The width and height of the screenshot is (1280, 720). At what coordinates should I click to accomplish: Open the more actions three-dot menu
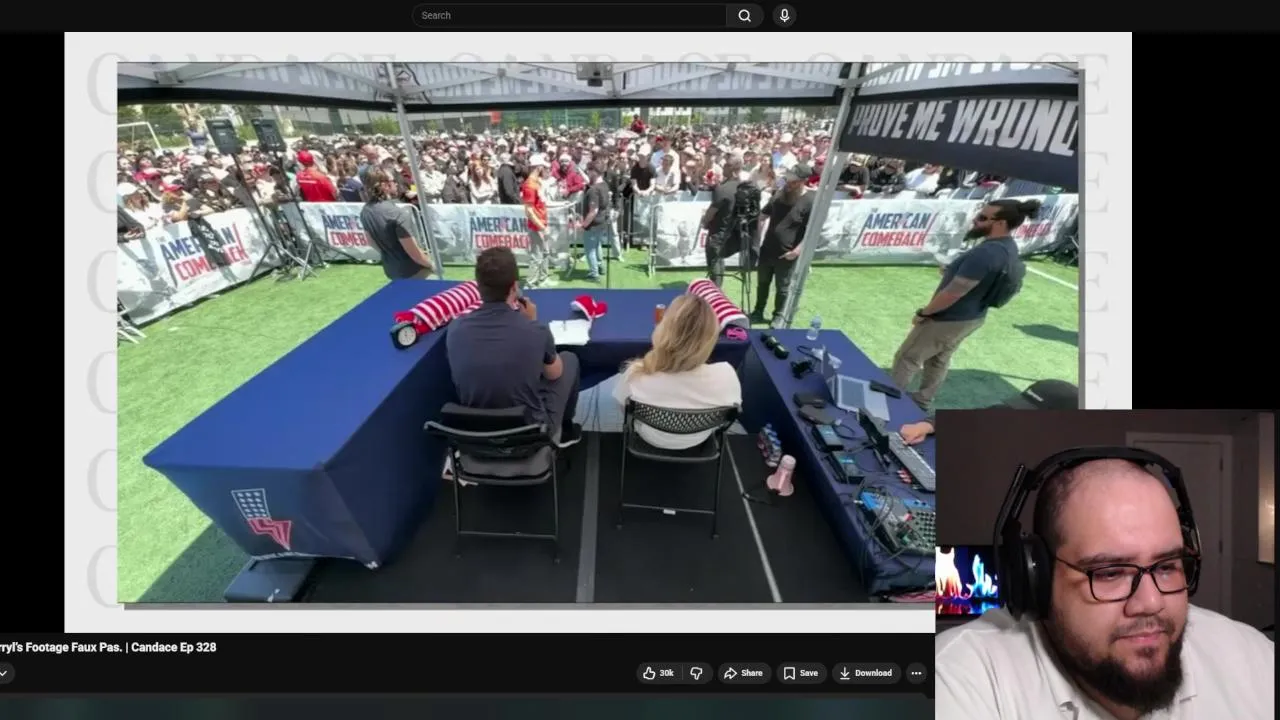pyautogui.click(x=915, y=673)
